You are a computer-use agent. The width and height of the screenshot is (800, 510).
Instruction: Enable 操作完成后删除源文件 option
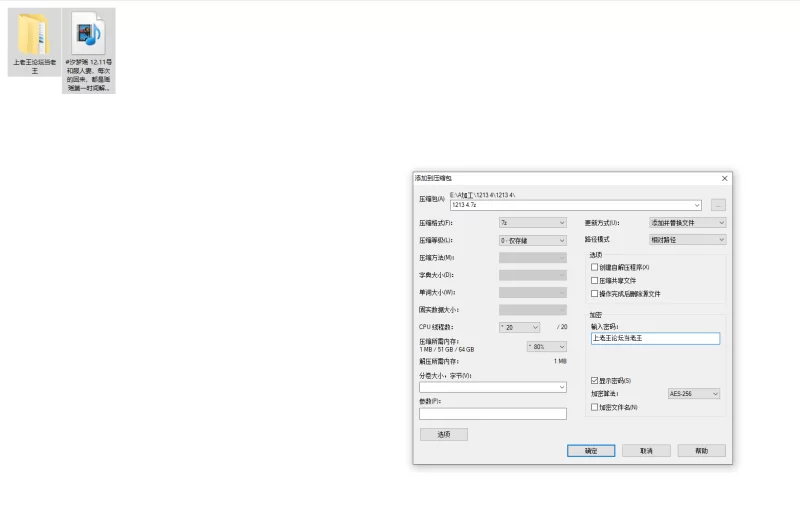[595, 294]
